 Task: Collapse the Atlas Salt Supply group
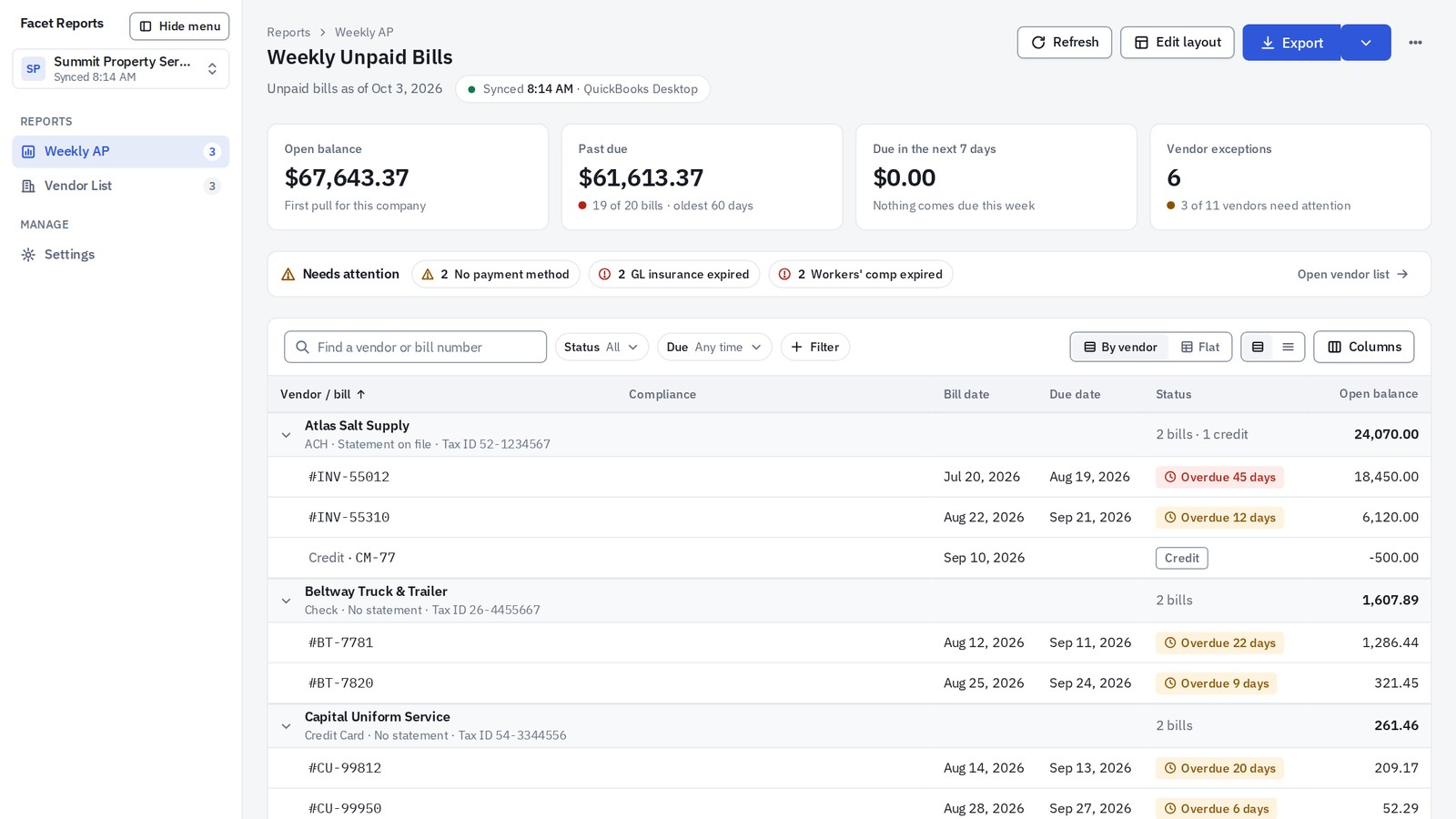coord(286,435)
